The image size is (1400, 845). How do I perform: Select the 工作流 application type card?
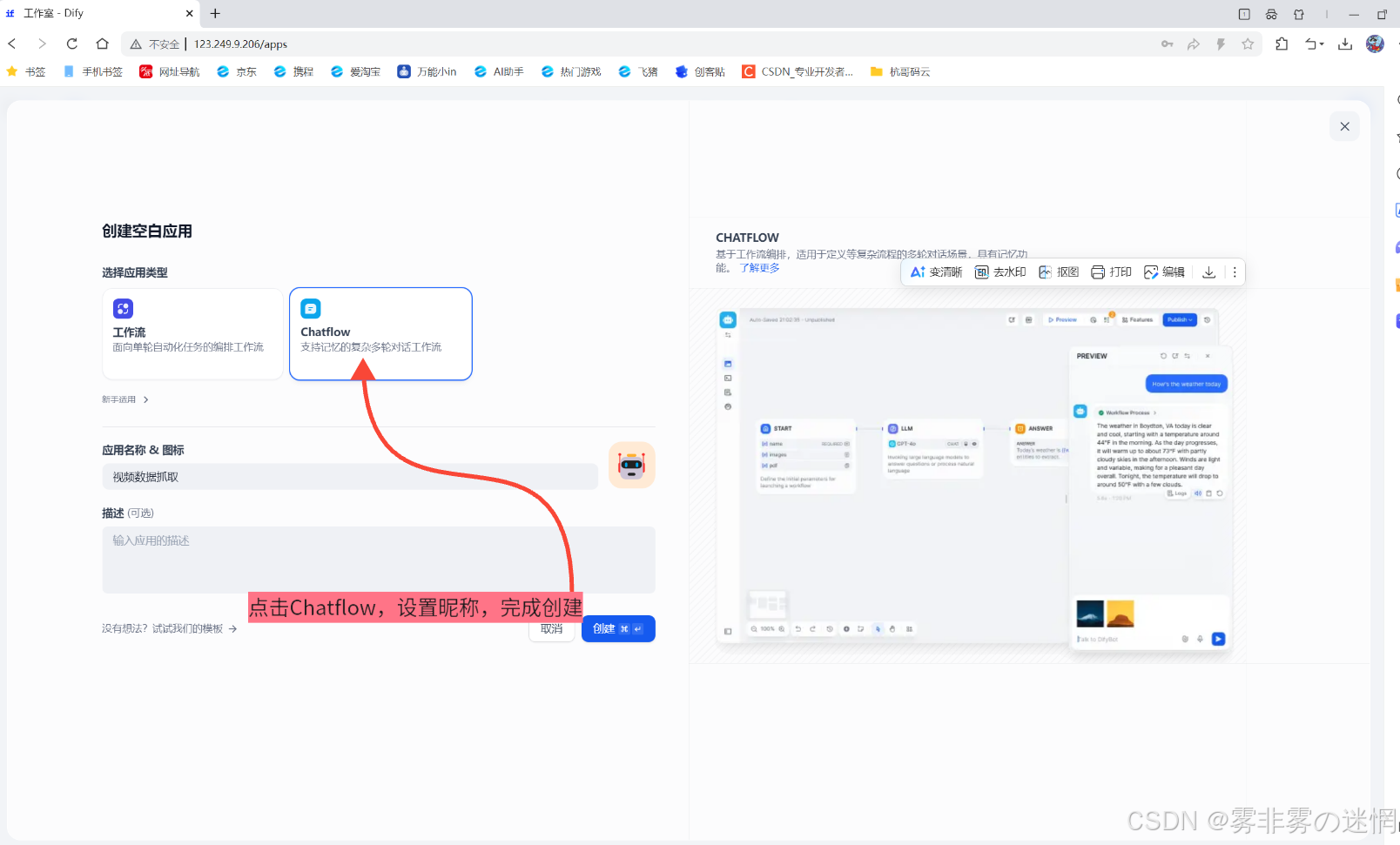pos(192,334)
